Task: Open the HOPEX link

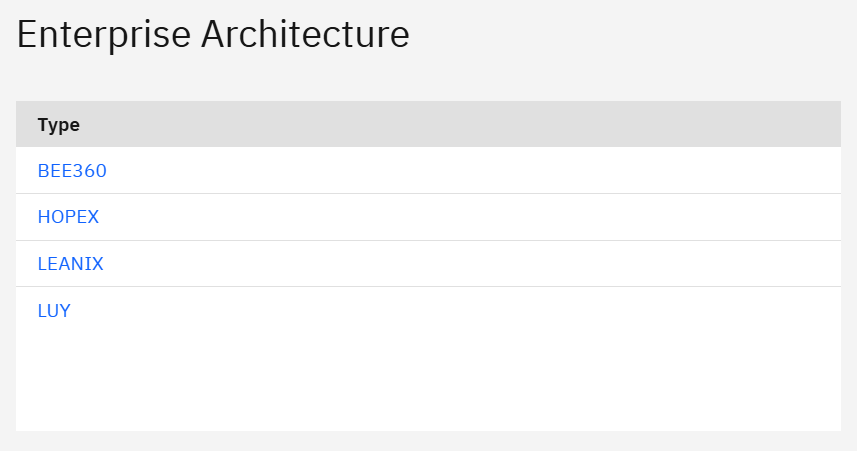Action: click(68, 217)
